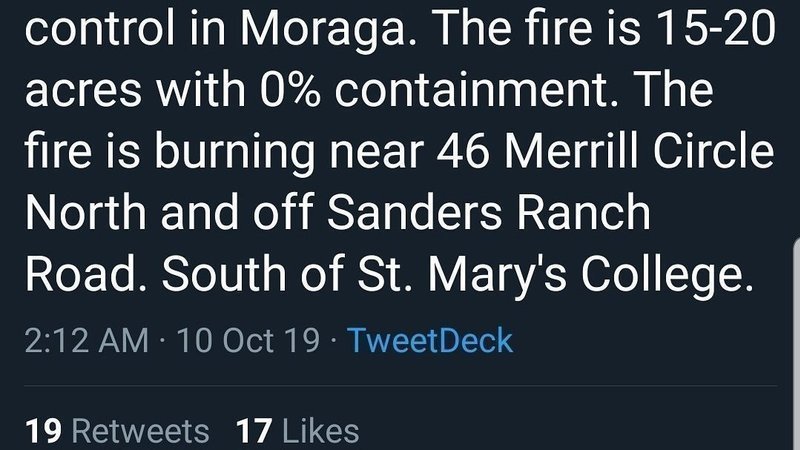View the 17 Likes list
The height and width of the screenshot is (450, 800).
click(x=297, y=431)
